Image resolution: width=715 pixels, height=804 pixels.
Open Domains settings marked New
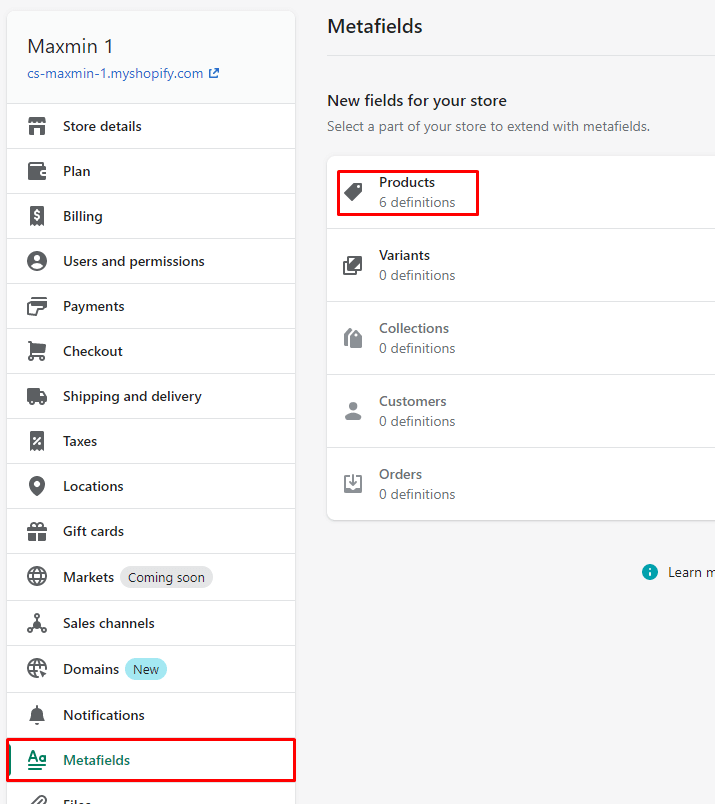point(91,669)
